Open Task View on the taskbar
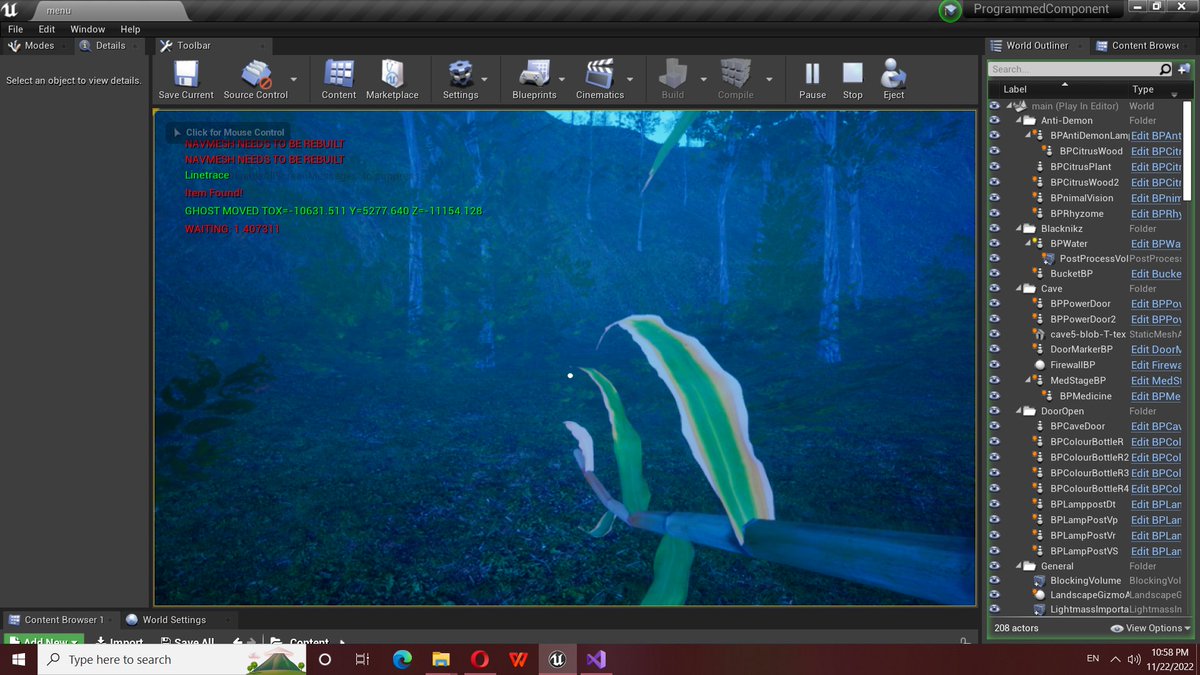Image resolution: width=1200 pixels, height=675 pixels. [x=363, y=660]
